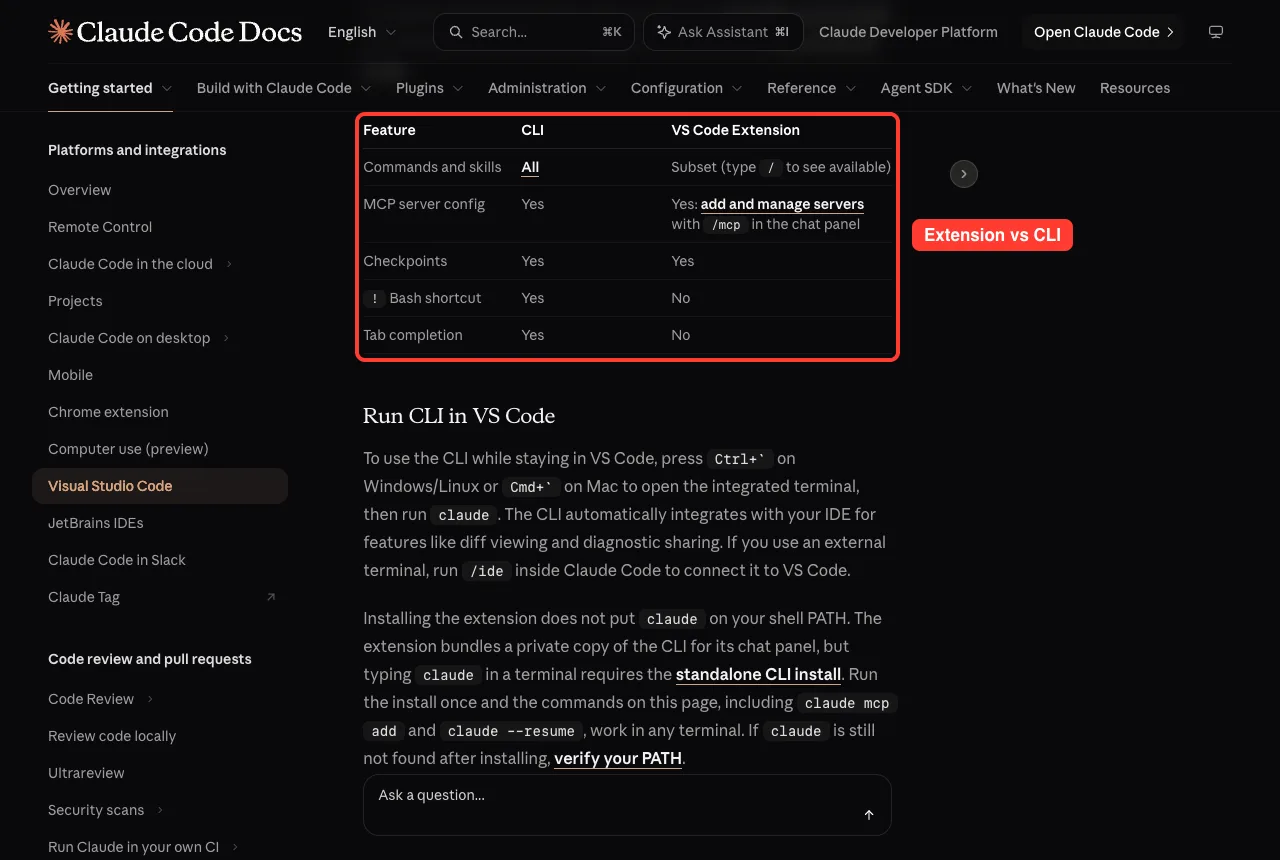Open the Reference dropdown
This screenshot has width=1280, height=860.
(x=812, y=88)
